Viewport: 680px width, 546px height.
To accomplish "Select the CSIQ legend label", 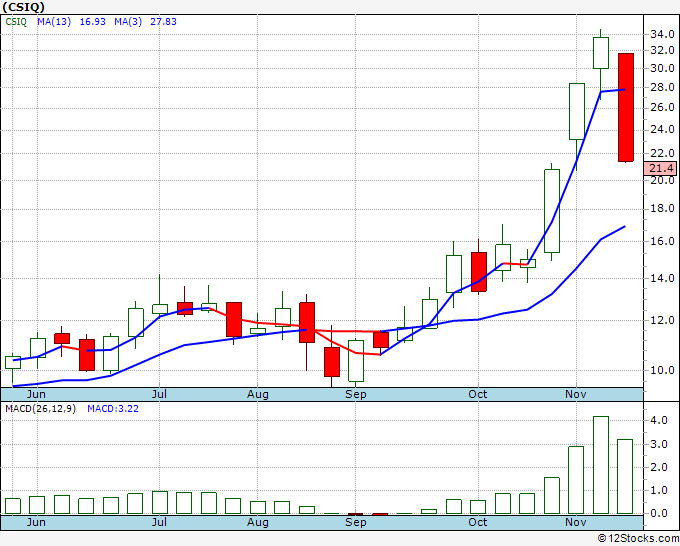I will tap(16, 22).
